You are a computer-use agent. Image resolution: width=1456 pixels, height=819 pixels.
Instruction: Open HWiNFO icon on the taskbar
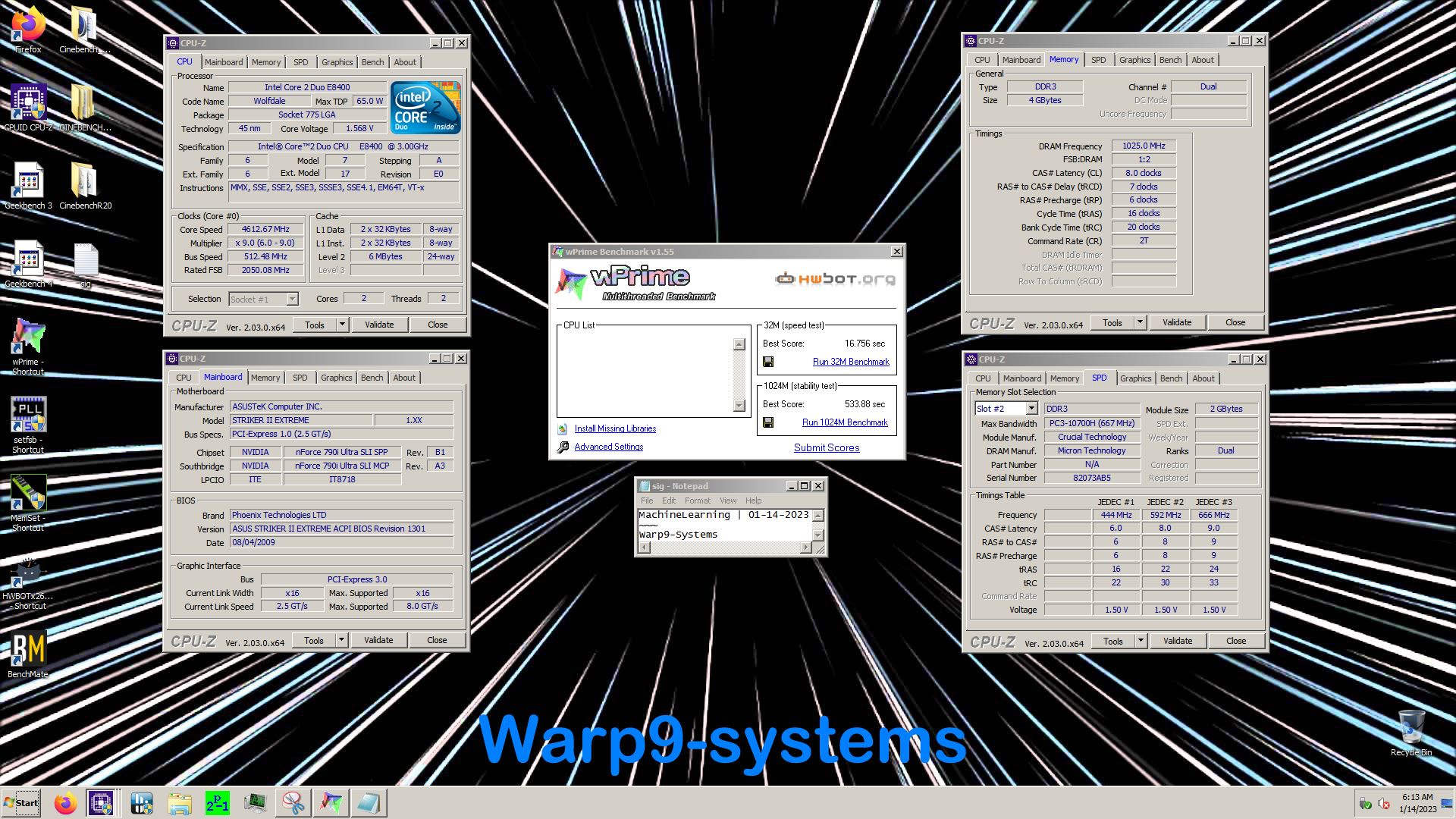(142, 803)
